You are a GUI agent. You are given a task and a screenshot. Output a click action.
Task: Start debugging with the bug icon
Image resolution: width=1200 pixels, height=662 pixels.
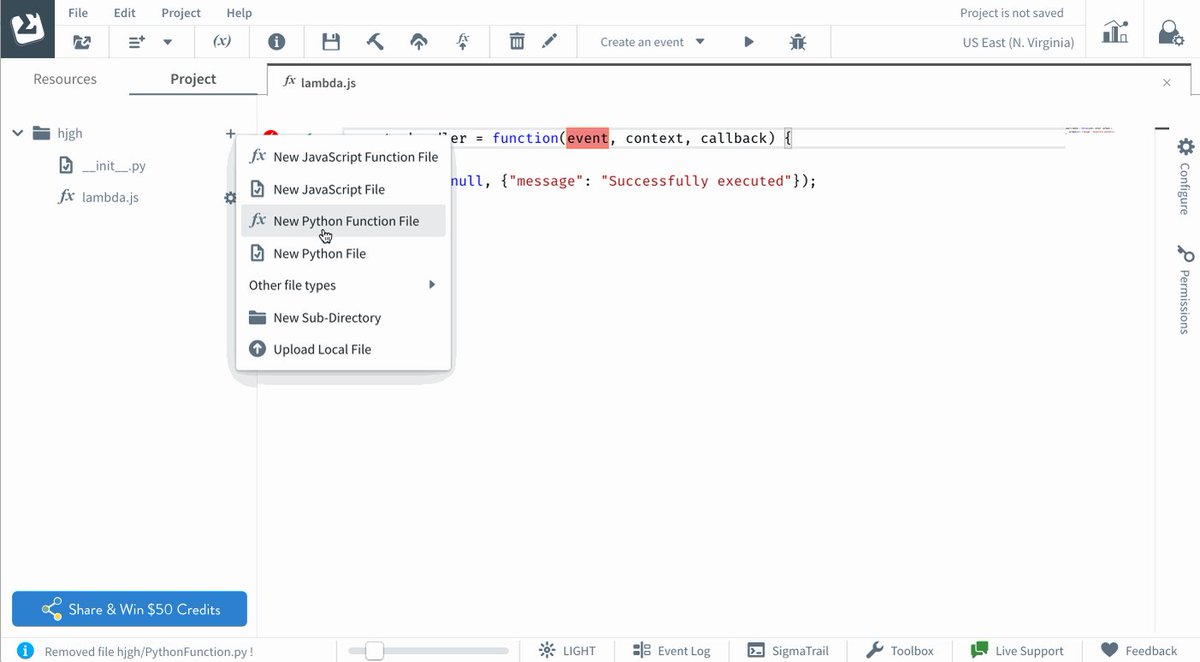(x=797, y=42)
